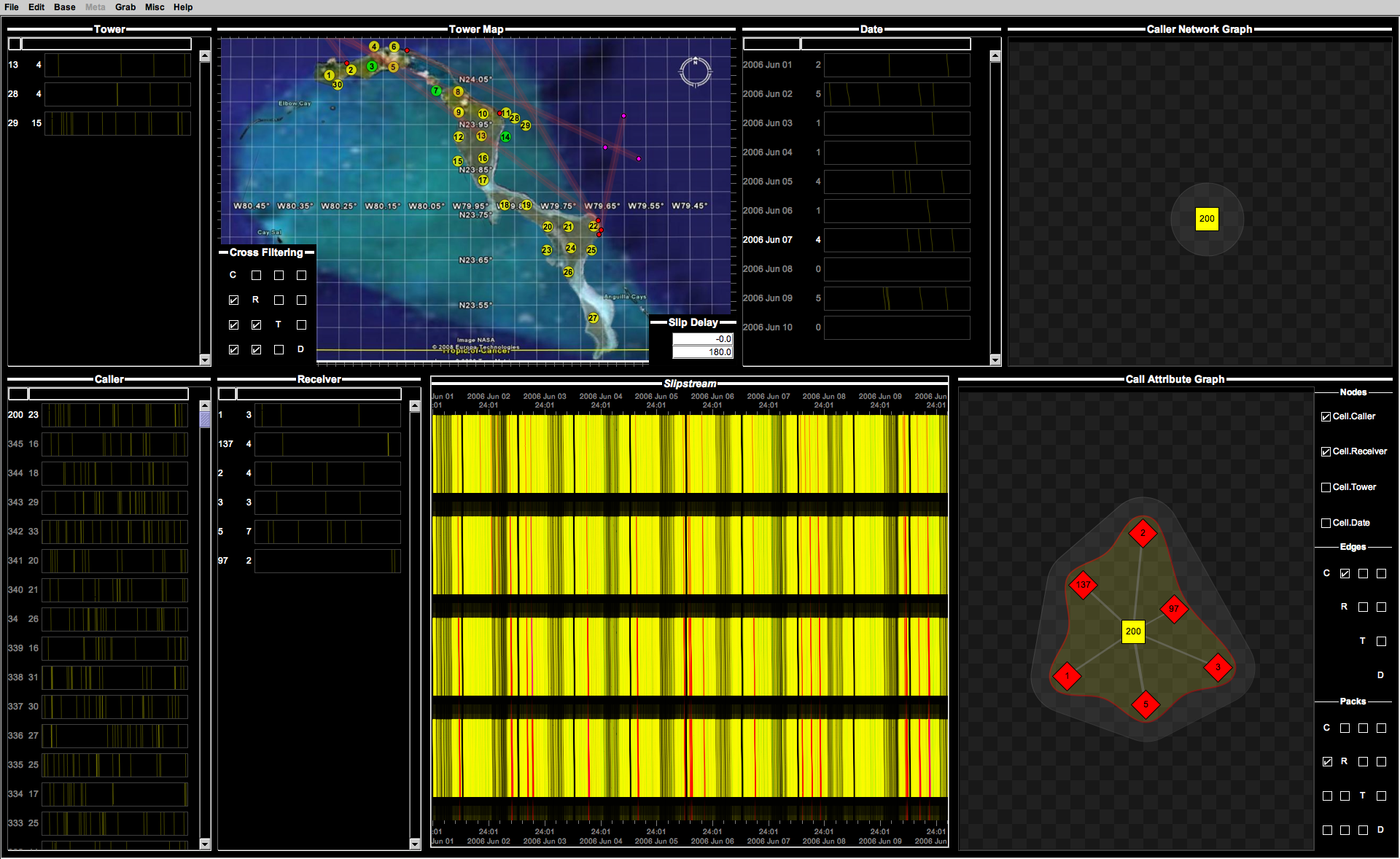
Task: Click red diamond node 2
Action: (1143, 533)
